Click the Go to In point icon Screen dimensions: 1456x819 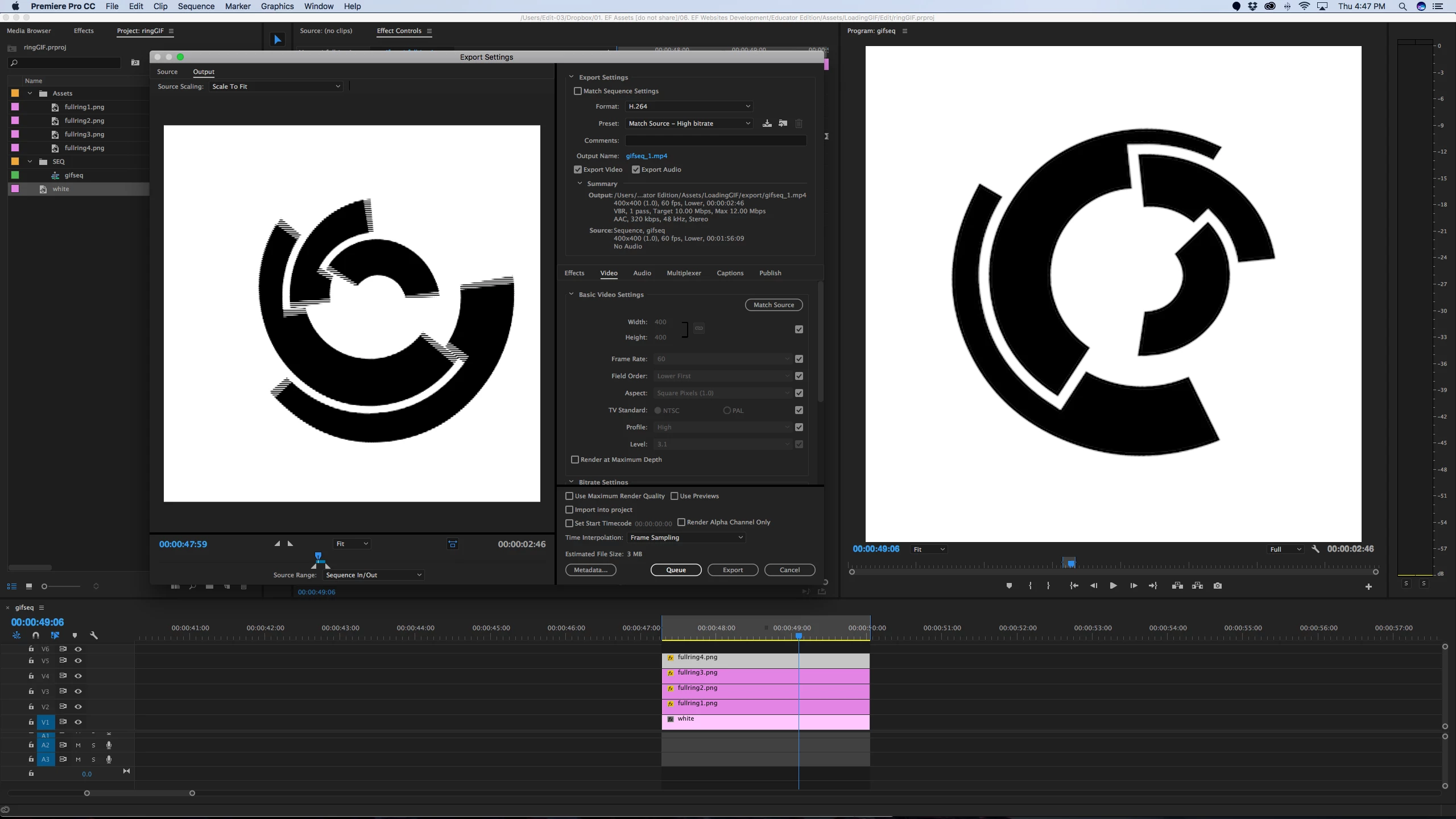pos(1074,586)
